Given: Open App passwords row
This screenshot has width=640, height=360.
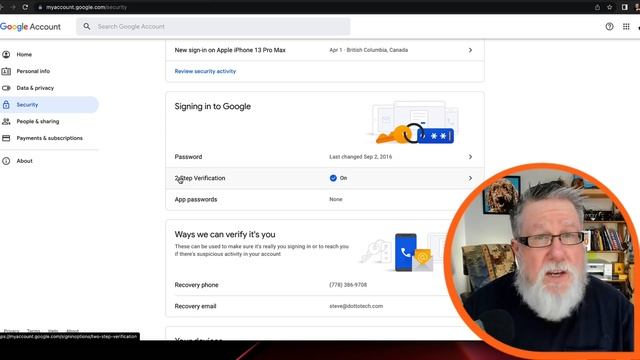Looking at the screenshot, I should pos(325,199).
